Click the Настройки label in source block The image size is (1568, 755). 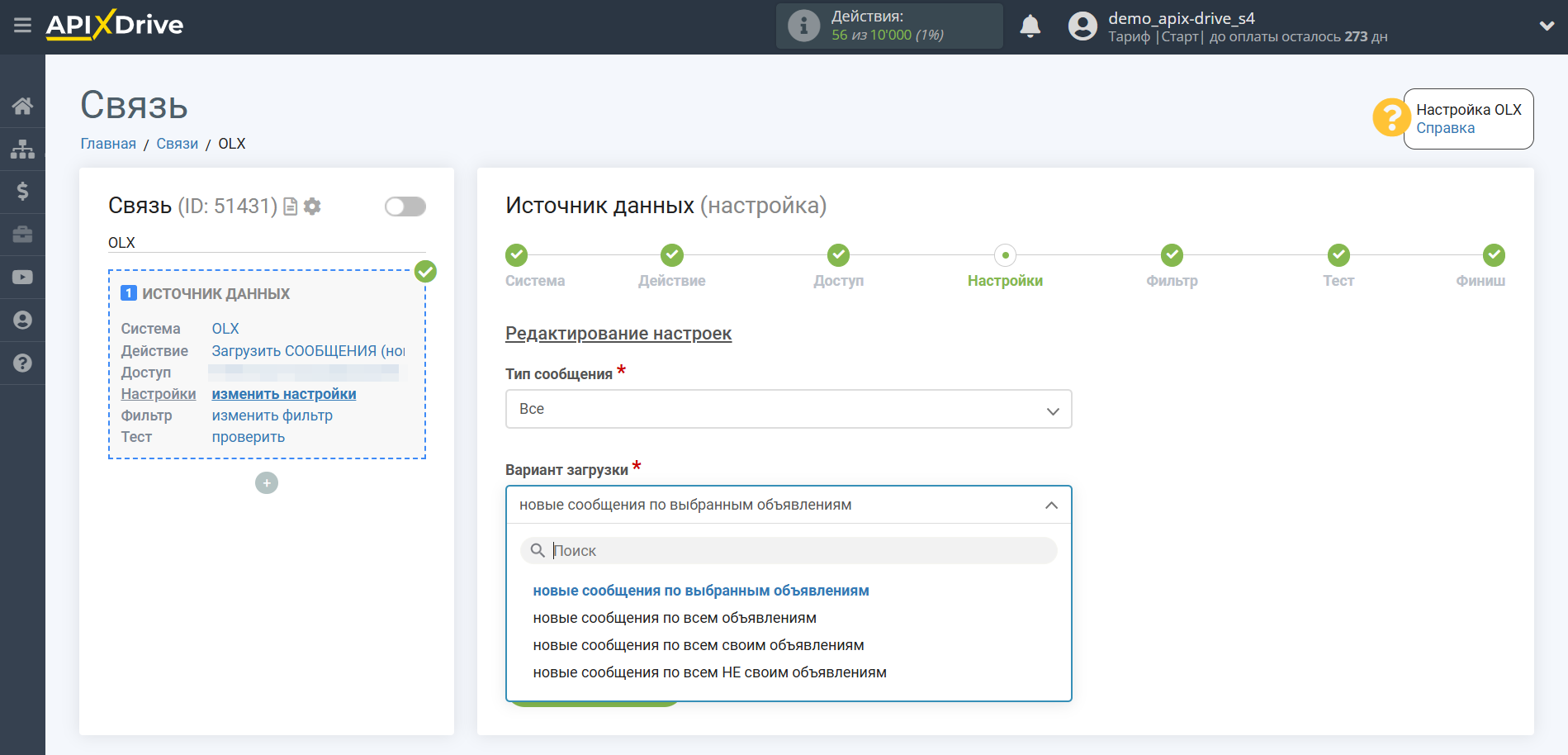coord(159,394)
